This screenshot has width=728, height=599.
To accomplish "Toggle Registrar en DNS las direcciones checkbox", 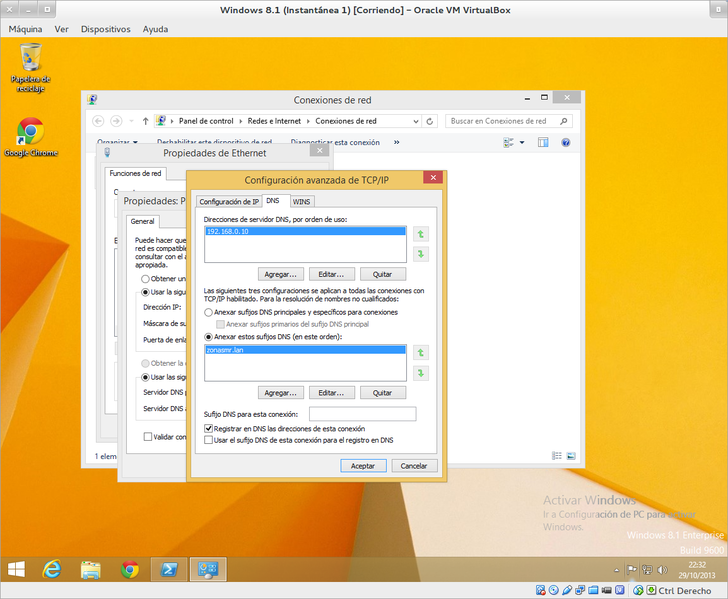I will 208,429.
